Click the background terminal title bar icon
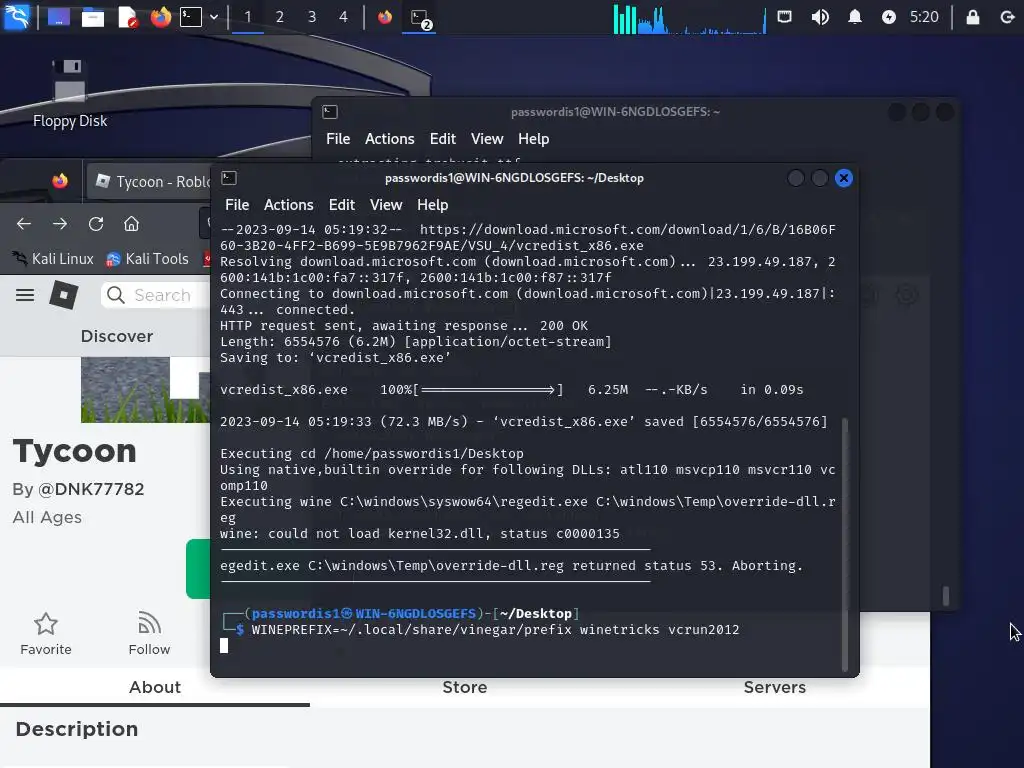The height and width of the screenshot is (768, 1024). [x=330, y=112]
